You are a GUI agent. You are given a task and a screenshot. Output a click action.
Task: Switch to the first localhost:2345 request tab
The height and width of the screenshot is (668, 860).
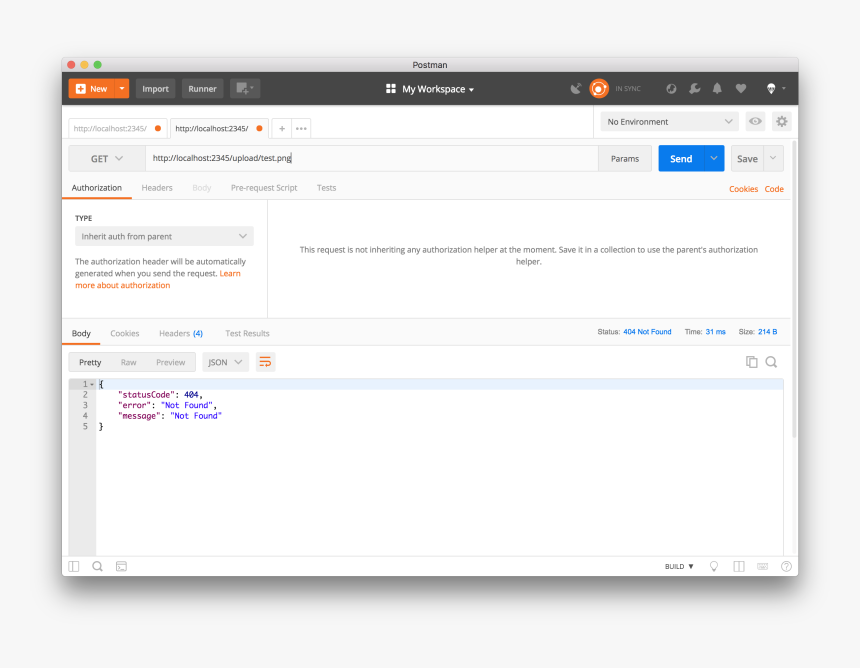pos(117,128)
